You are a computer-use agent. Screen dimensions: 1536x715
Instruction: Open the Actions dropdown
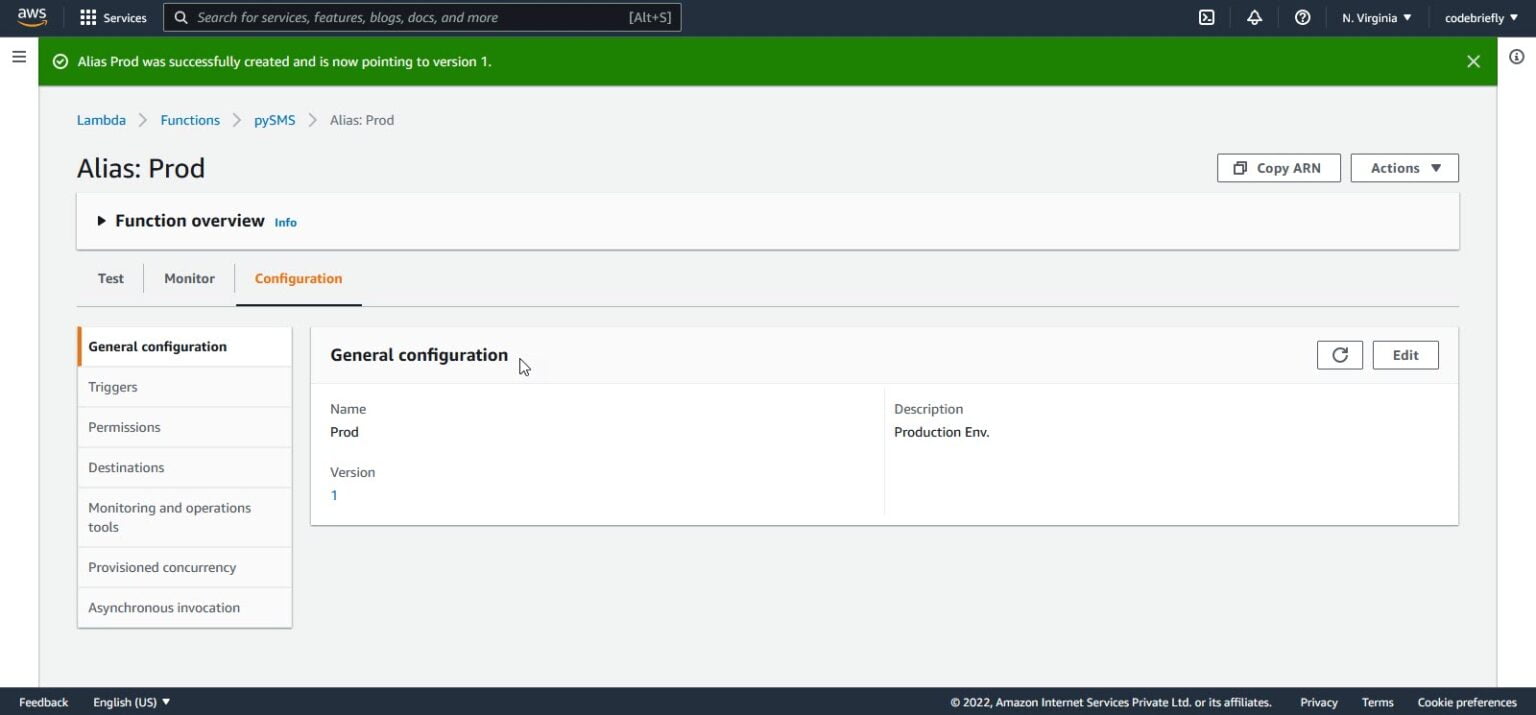tap(1404, 168)
